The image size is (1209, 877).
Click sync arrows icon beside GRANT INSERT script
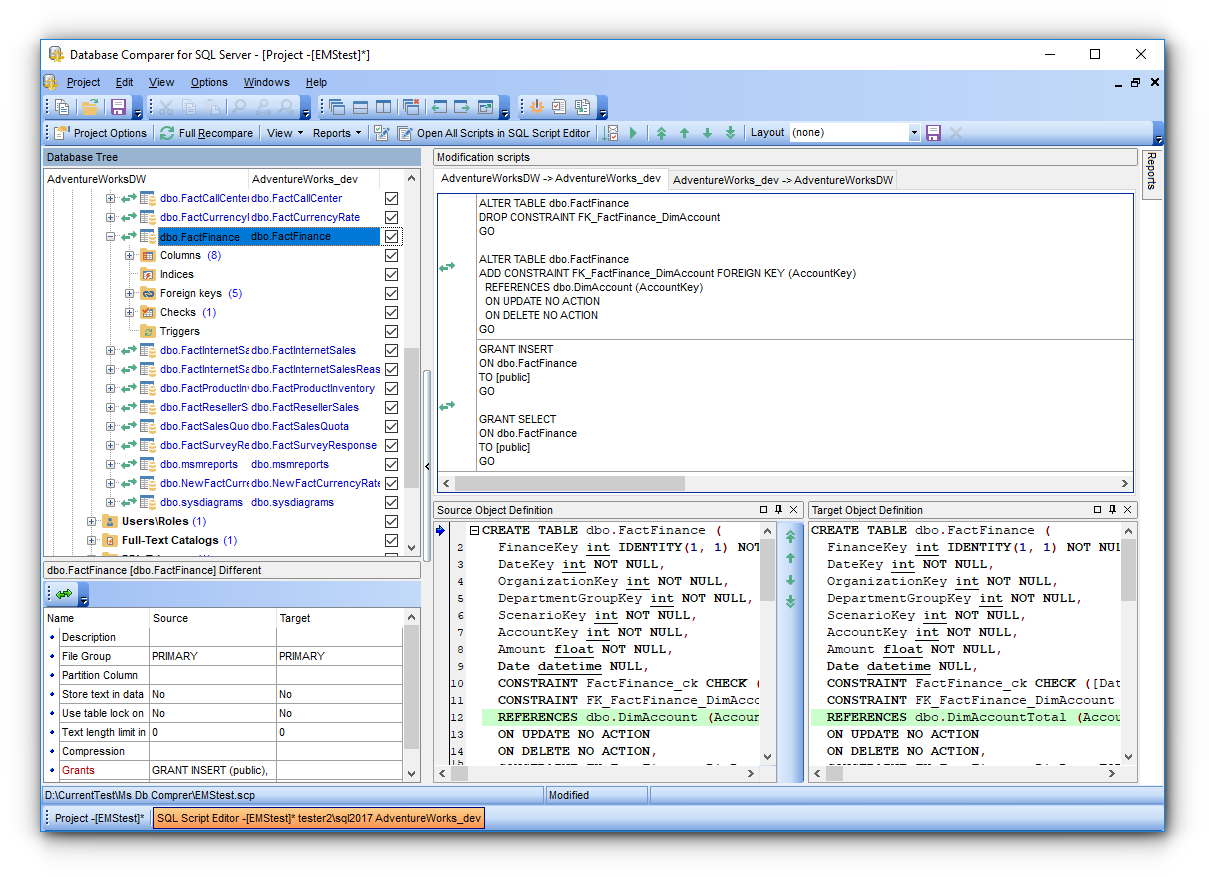tap(447, 406)
